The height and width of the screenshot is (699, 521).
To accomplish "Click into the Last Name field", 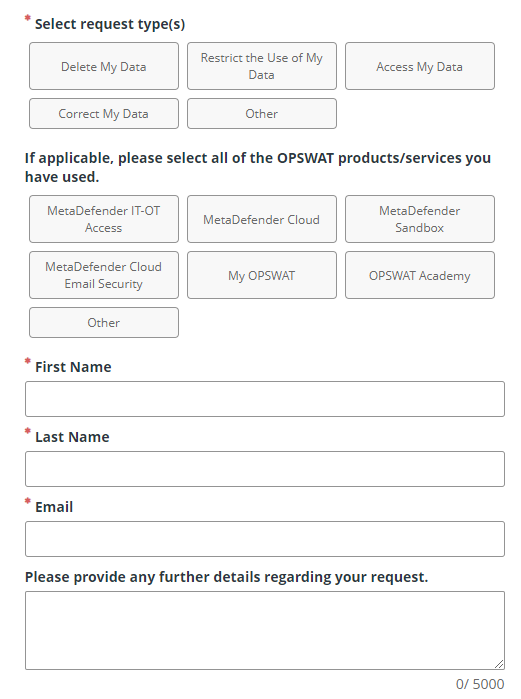I will coord(265,469).
